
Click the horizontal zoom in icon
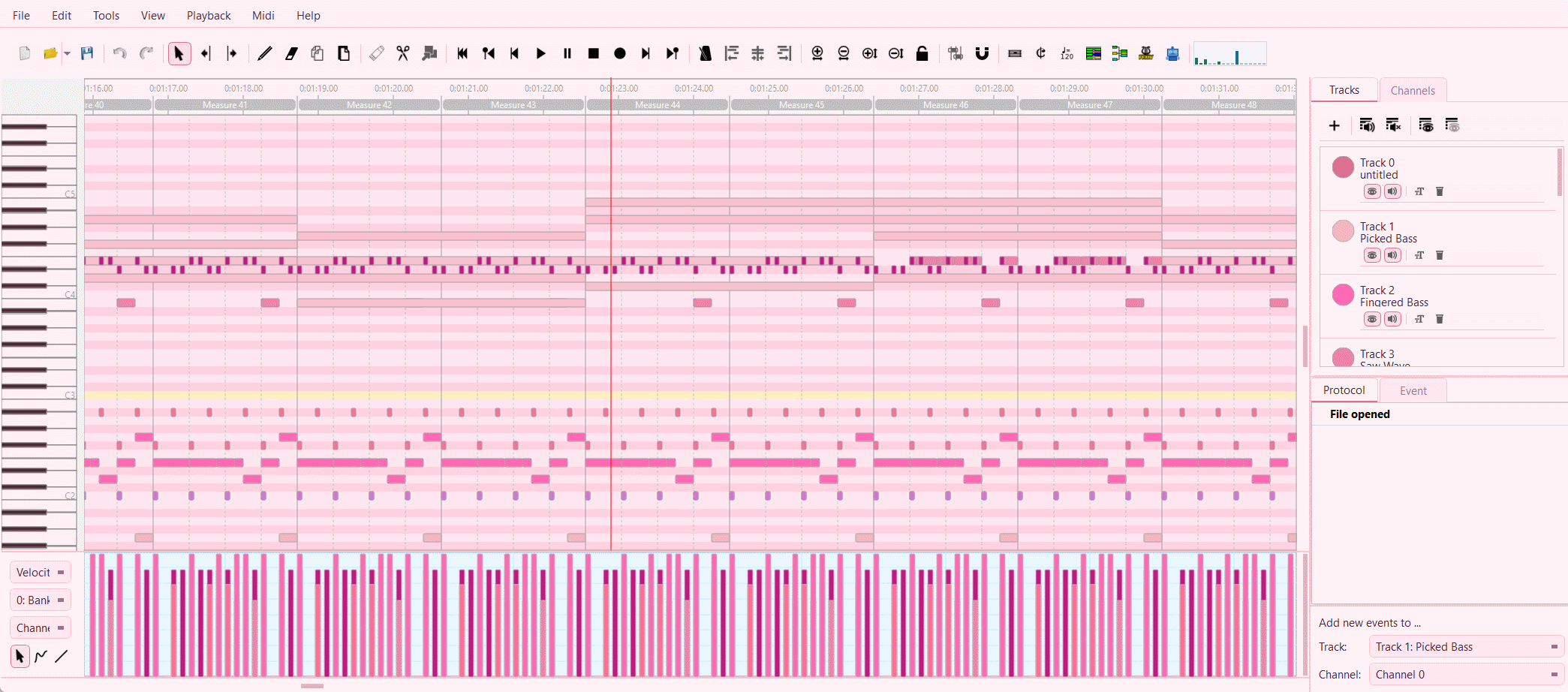tap(817, 53)
